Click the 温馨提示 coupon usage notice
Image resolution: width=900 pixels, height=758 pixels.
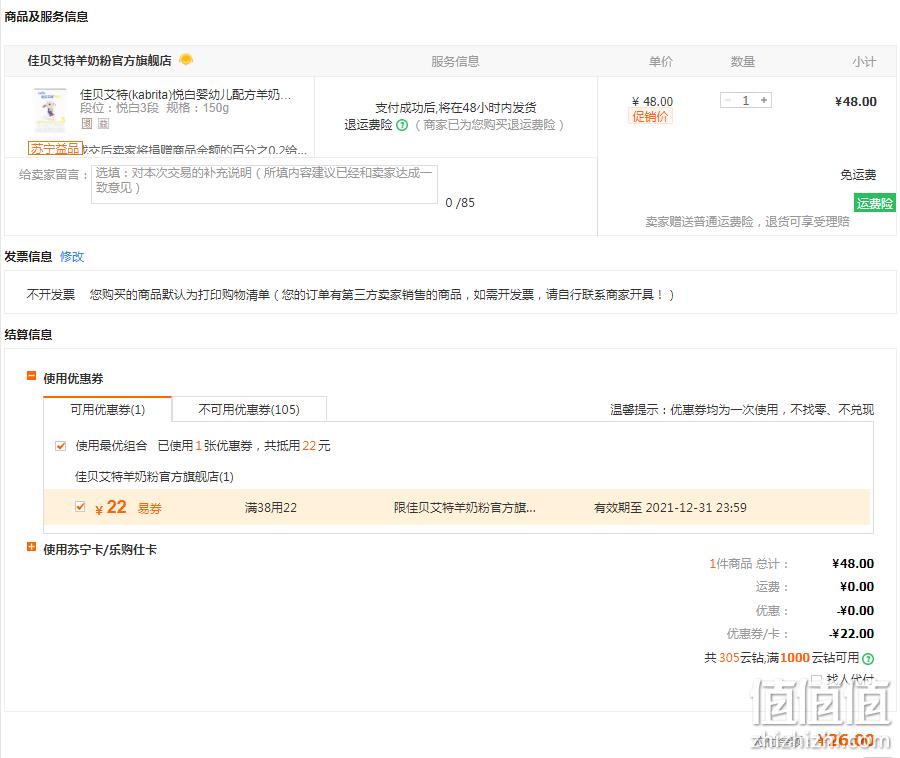[x=742, y=410]
